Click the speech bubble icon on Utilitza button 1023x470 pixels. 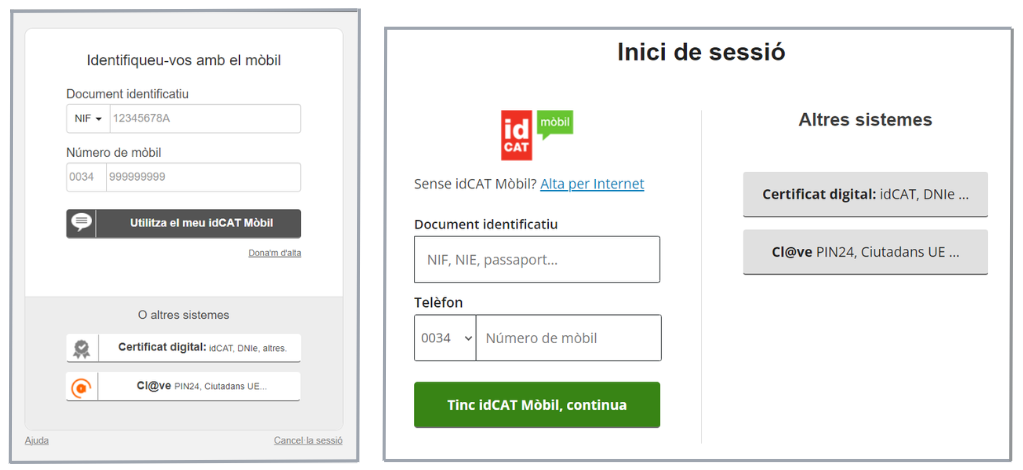82,223
